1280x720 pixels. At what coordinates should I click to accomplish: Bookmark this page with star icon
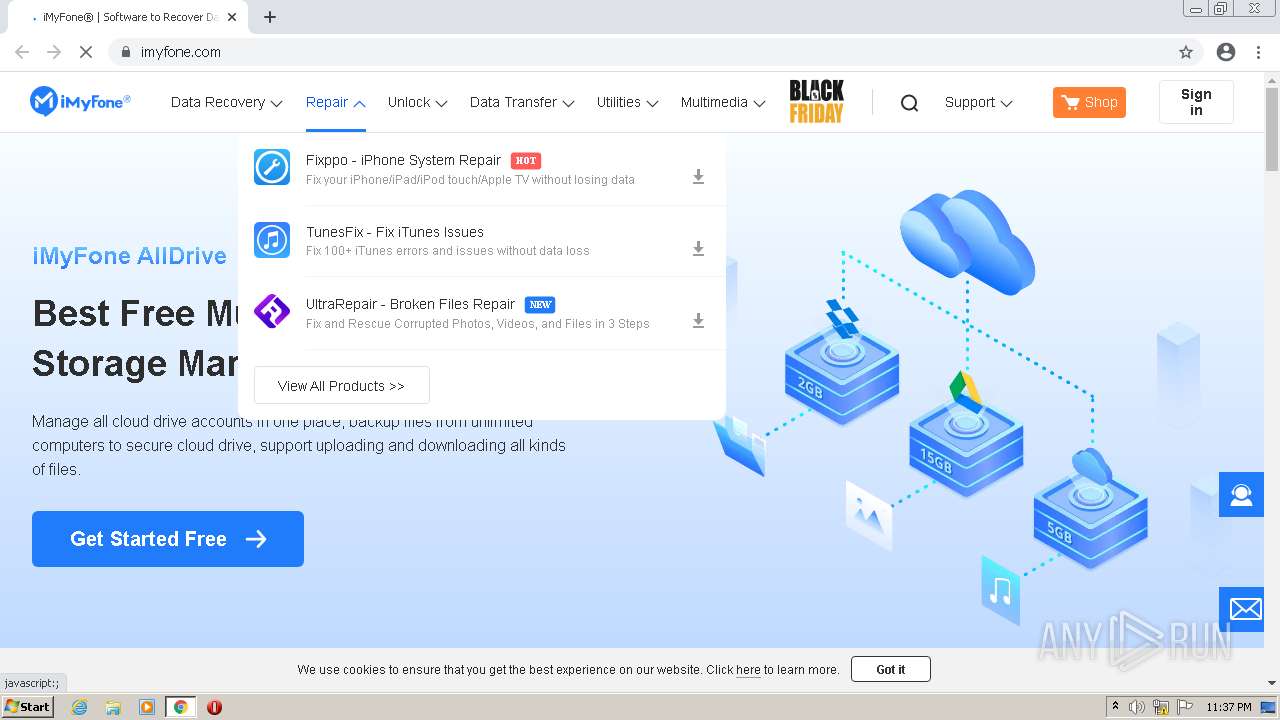[1186, 52]
